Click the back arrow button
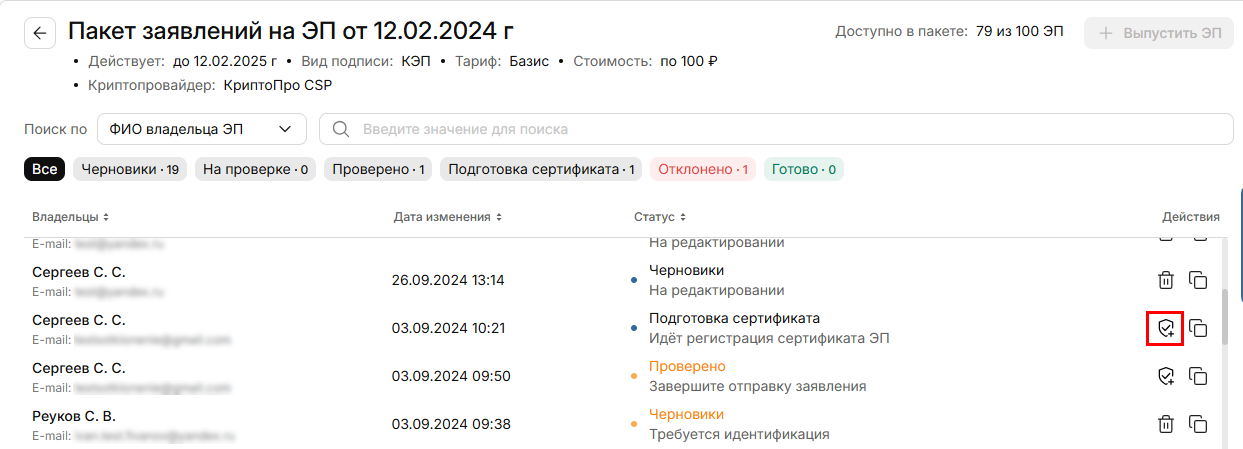Viewport: 1243px width, 449px height. click(39, 33)
